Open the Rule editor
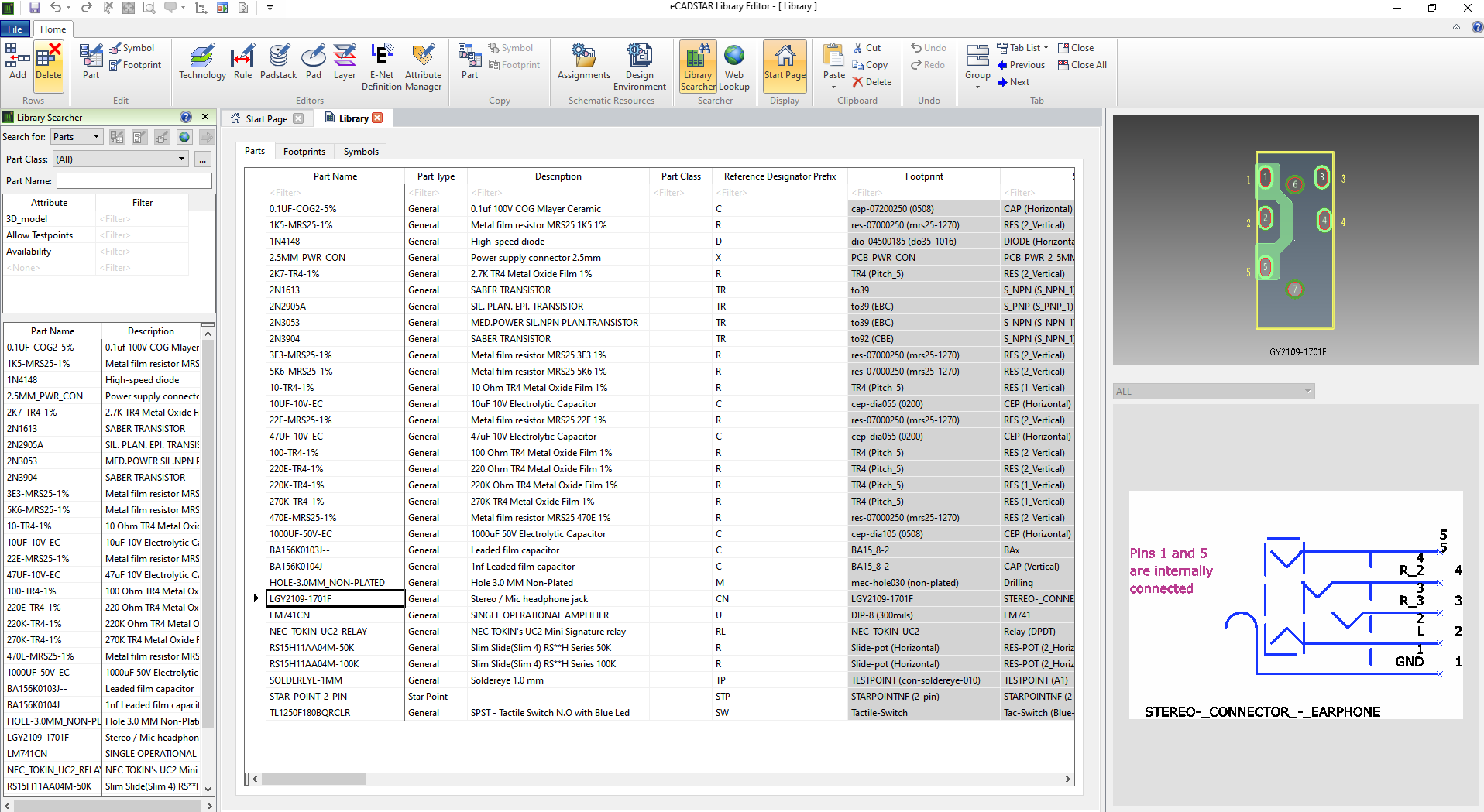 click(242, 61)
